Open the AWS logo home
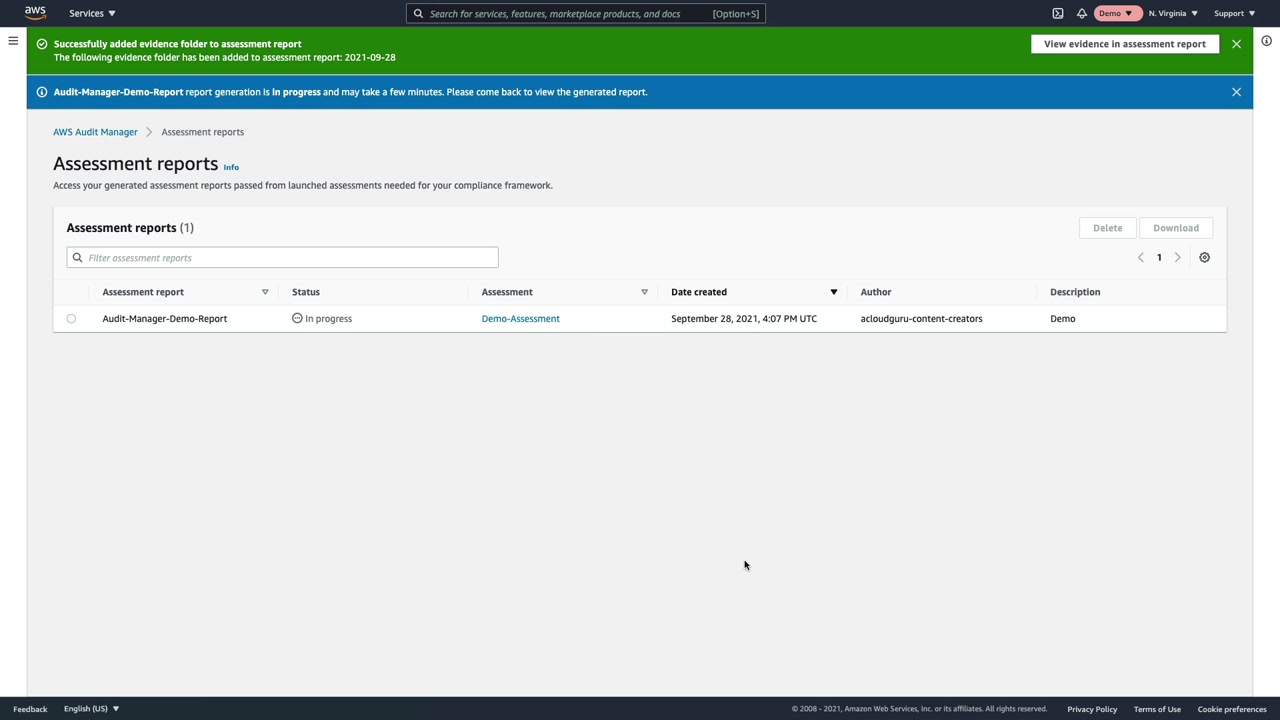1280x720 pixels. 35,13
